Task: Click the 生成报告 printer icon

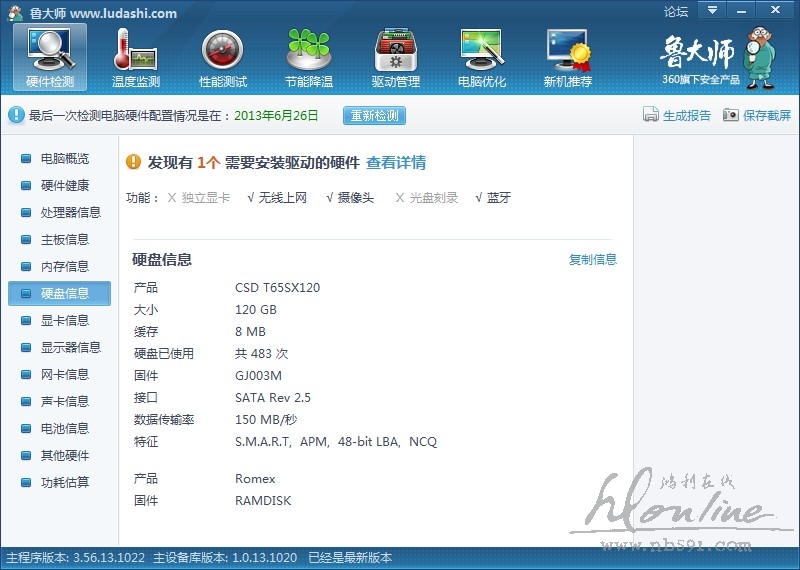Action: click(x=651, y=115)
